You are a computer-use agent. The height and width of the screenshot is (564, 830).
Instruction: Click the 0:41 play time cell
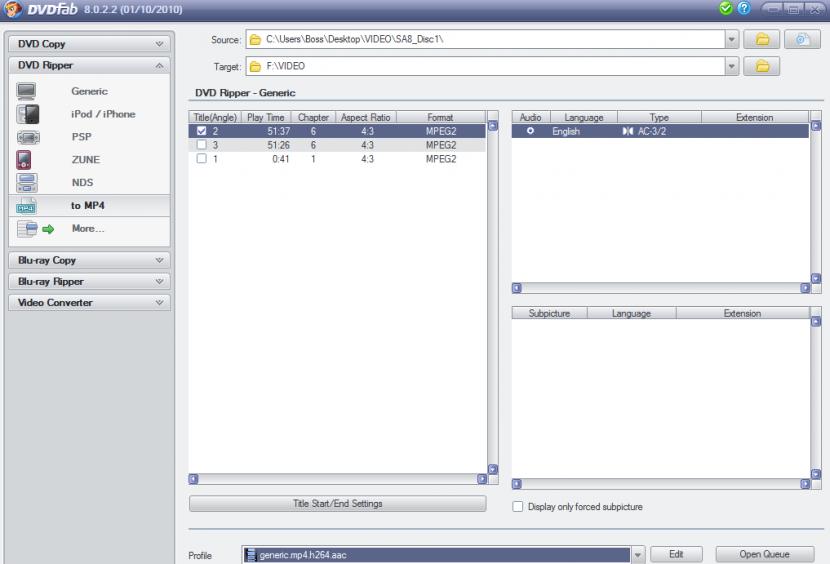coord(281,158)
